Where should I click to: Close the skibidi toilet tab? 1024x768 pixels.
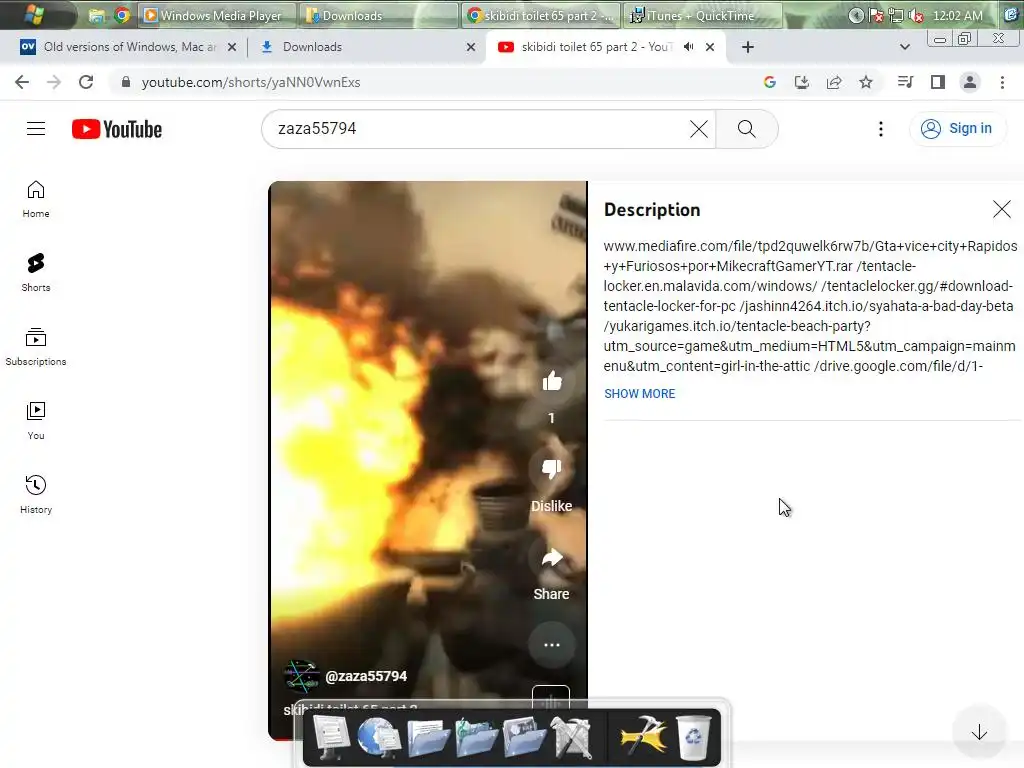click(711, 47)
